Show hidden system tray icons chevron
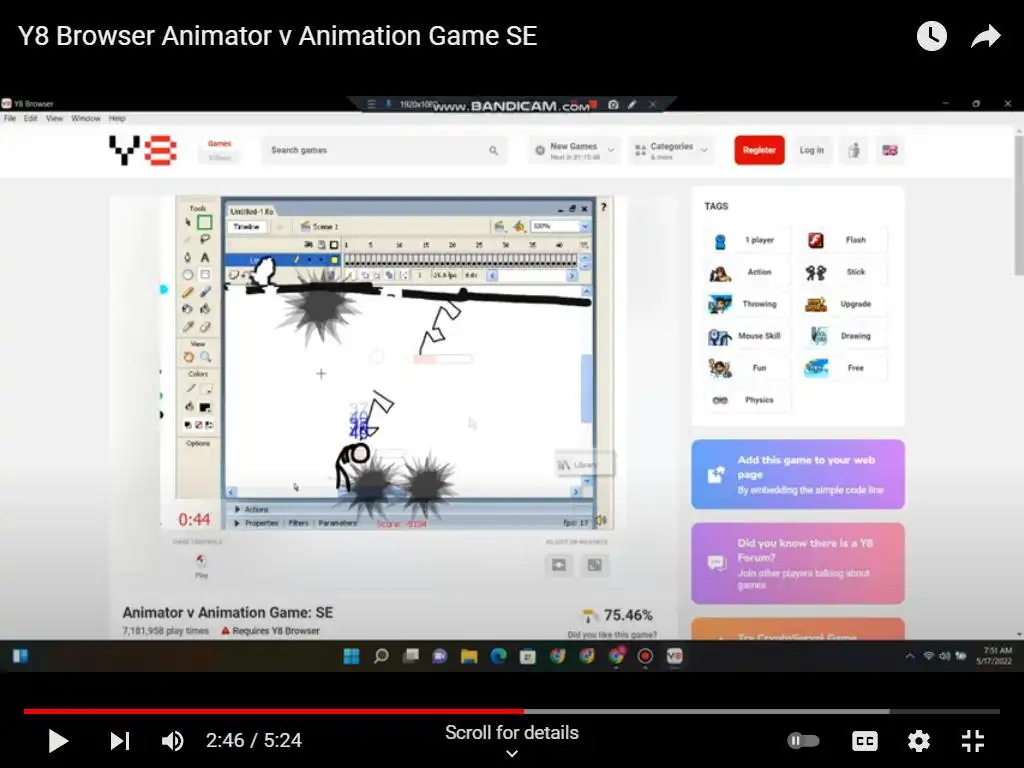 (910, 656)
